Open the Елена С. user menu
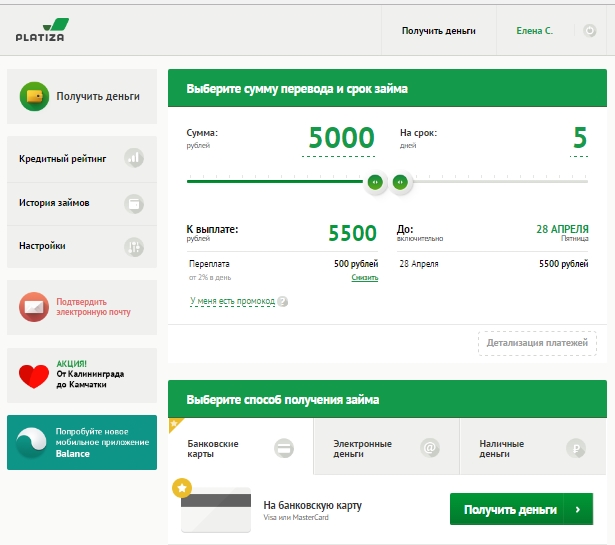The image size is (615, 545). pyautogui.click(x=534, y=31)
